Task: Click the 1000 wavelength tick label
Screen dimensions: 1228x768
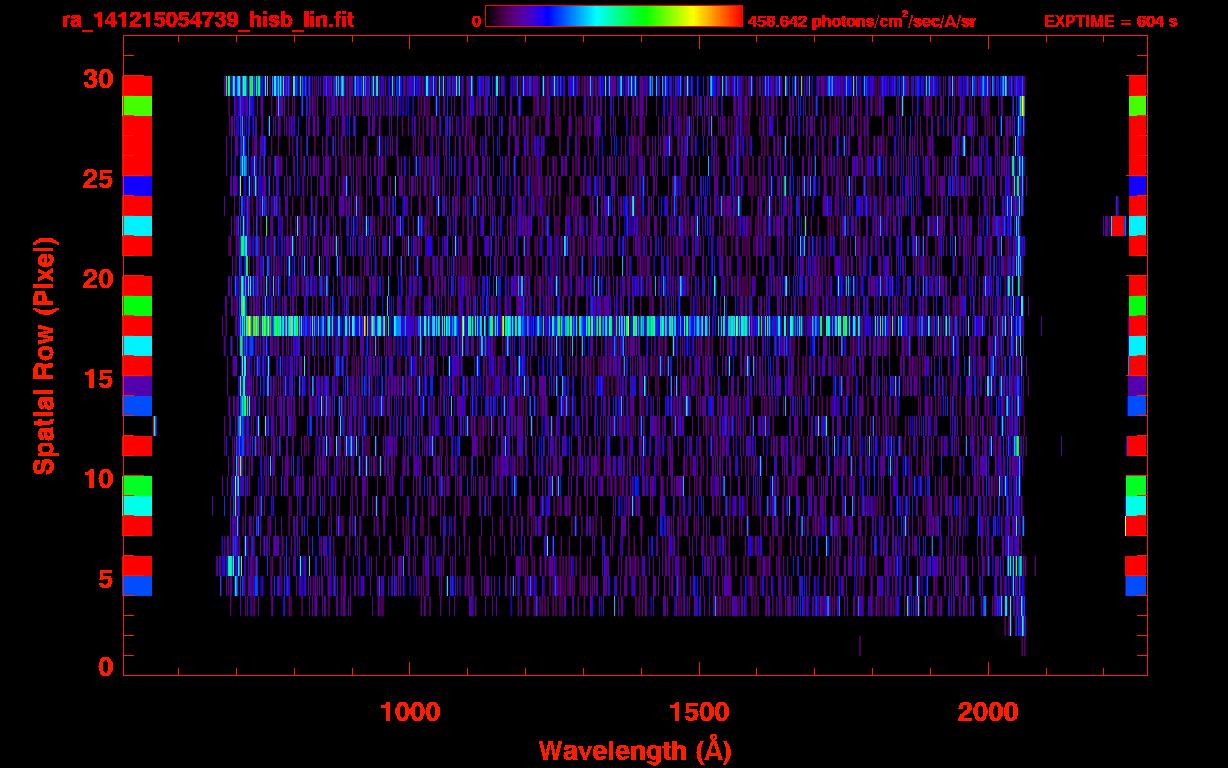Action: click(410, 712)
